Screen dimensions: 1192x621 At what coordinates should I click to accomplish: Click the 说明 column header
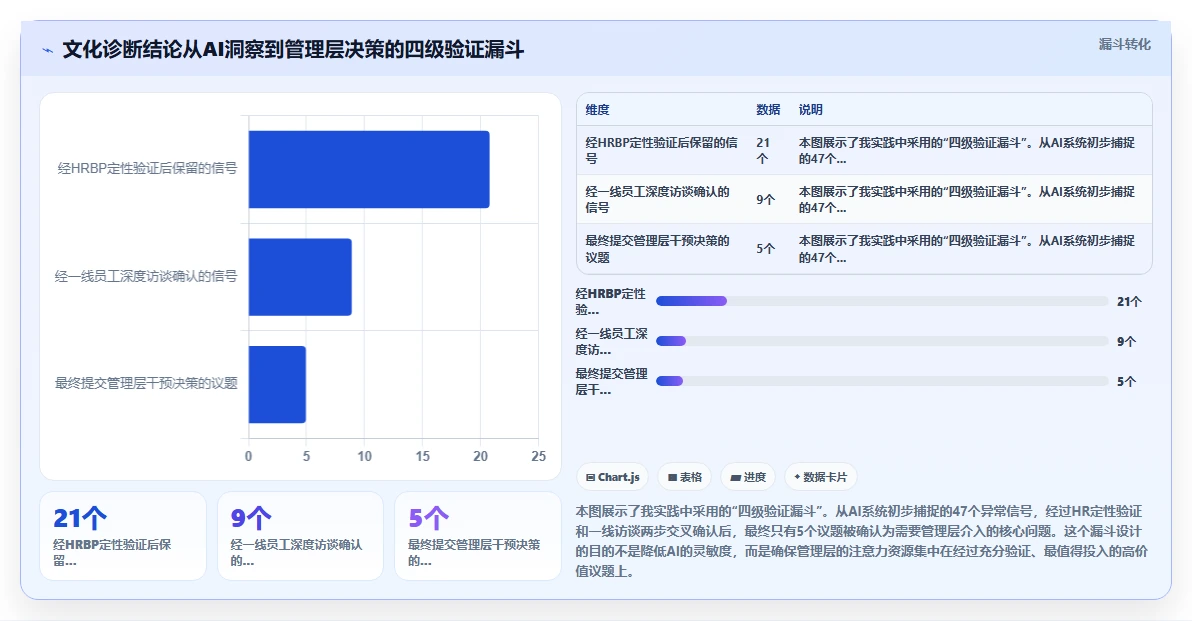[810, 109]
